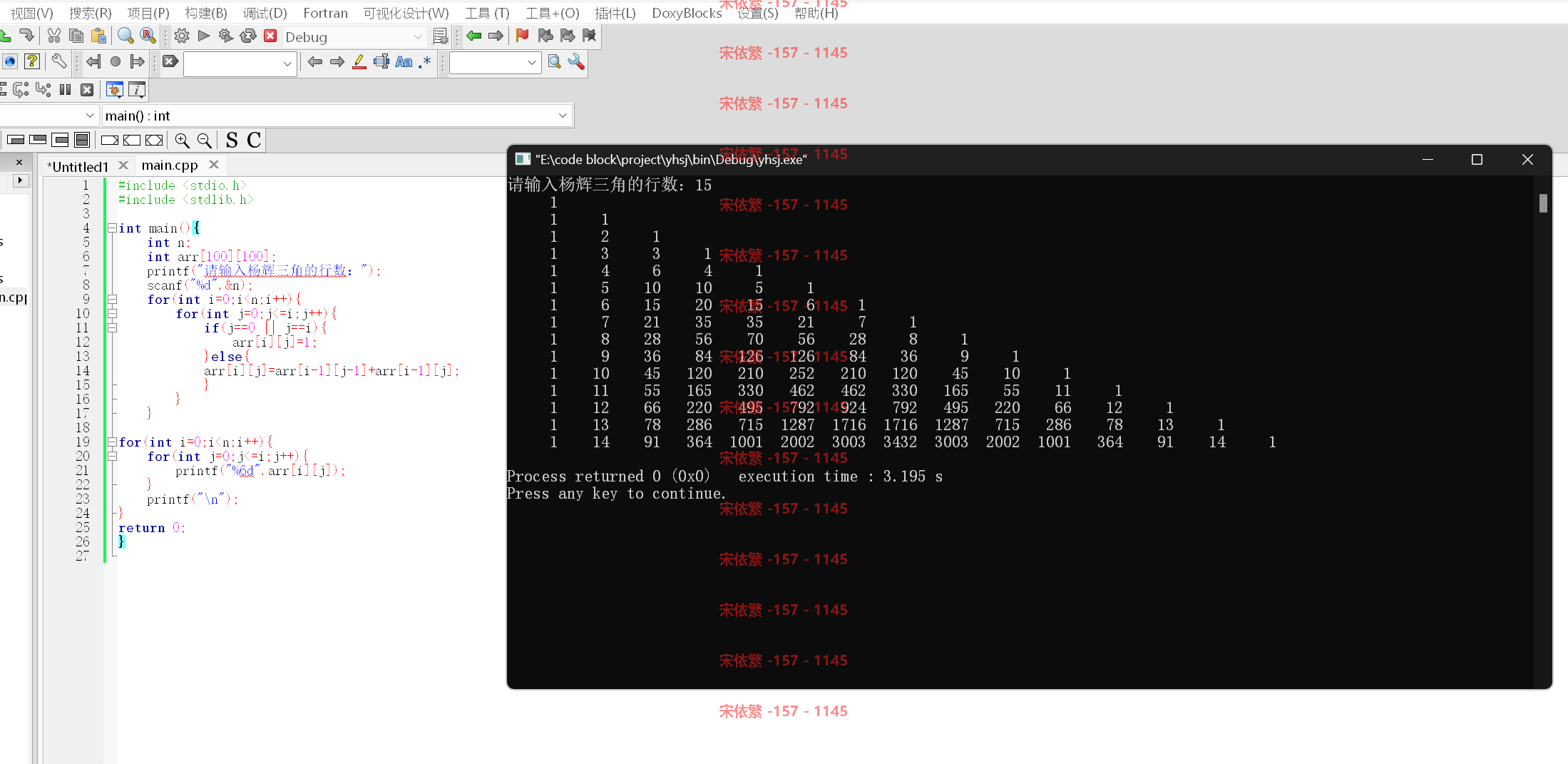Open the debugging windows bug icon
Image resolution: width=1568 pixels, height=764 pixels.
click(114, 90)
